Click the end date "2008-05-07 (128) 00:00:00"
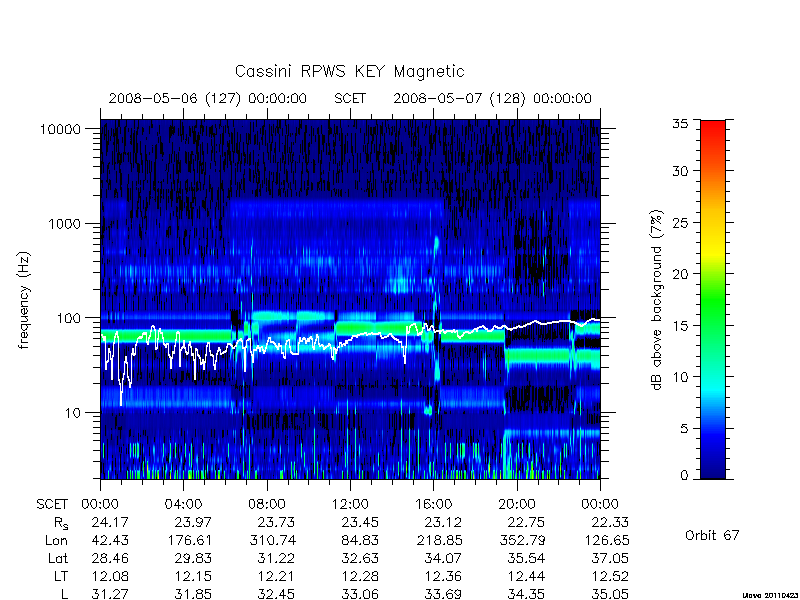 (x=492, y=98)
